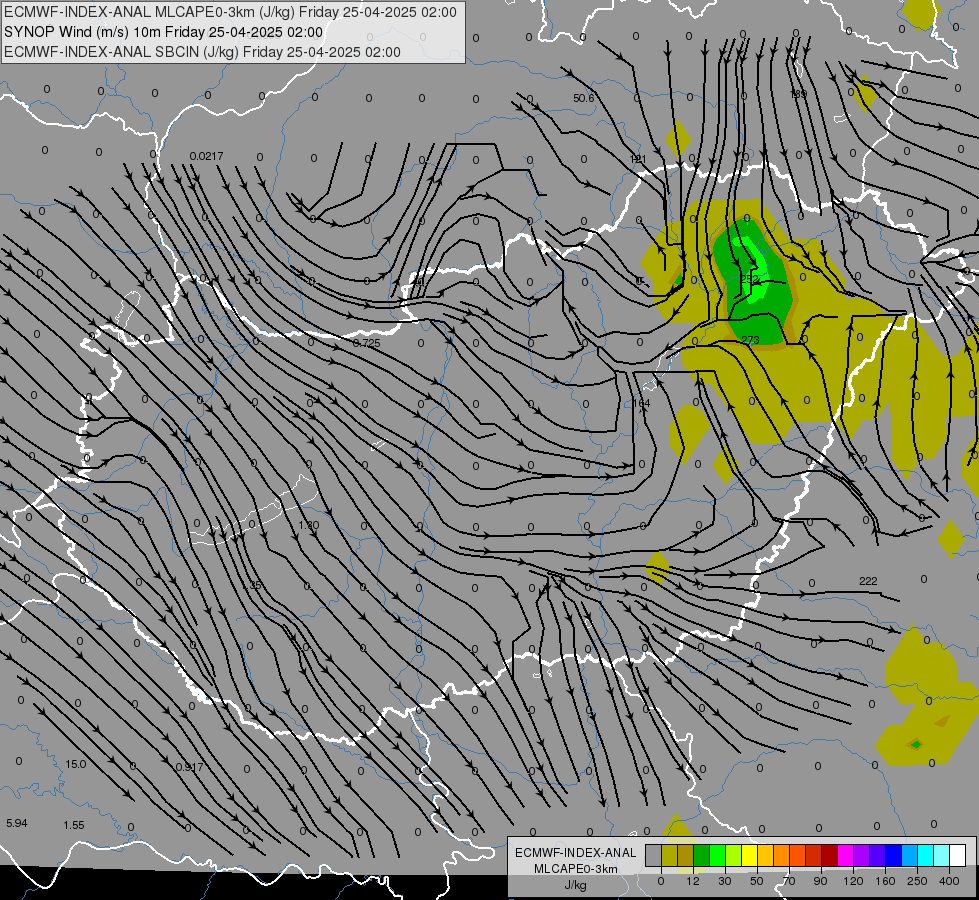The height and width of the screenshot is (900, 979).
Task: Pick the bright green legend swatch
Action: pyautogui.click(x=718, y=855)
